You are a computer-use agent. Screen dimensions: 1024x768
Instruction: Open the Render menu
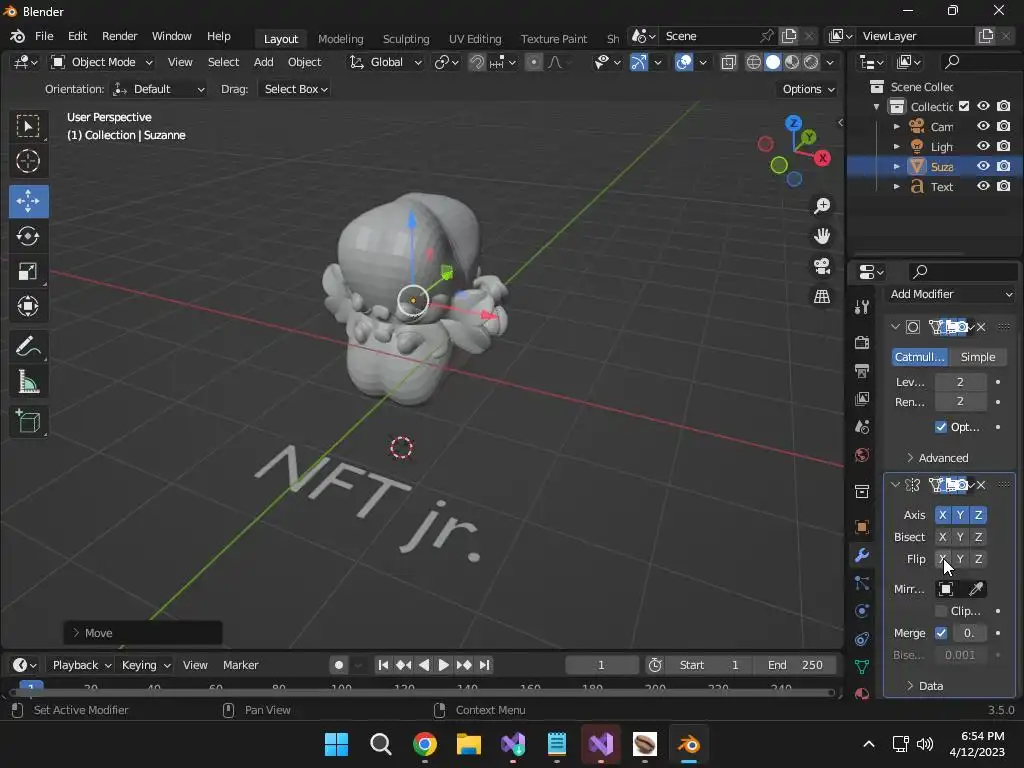click(120, 36)
